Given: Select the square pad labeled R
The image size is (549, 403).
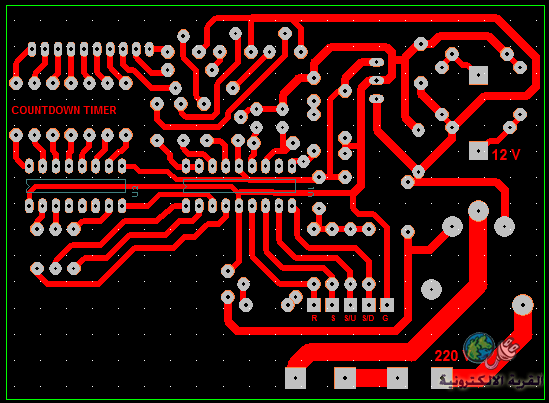Looking at the screenshot, I should tap(314, 305).
